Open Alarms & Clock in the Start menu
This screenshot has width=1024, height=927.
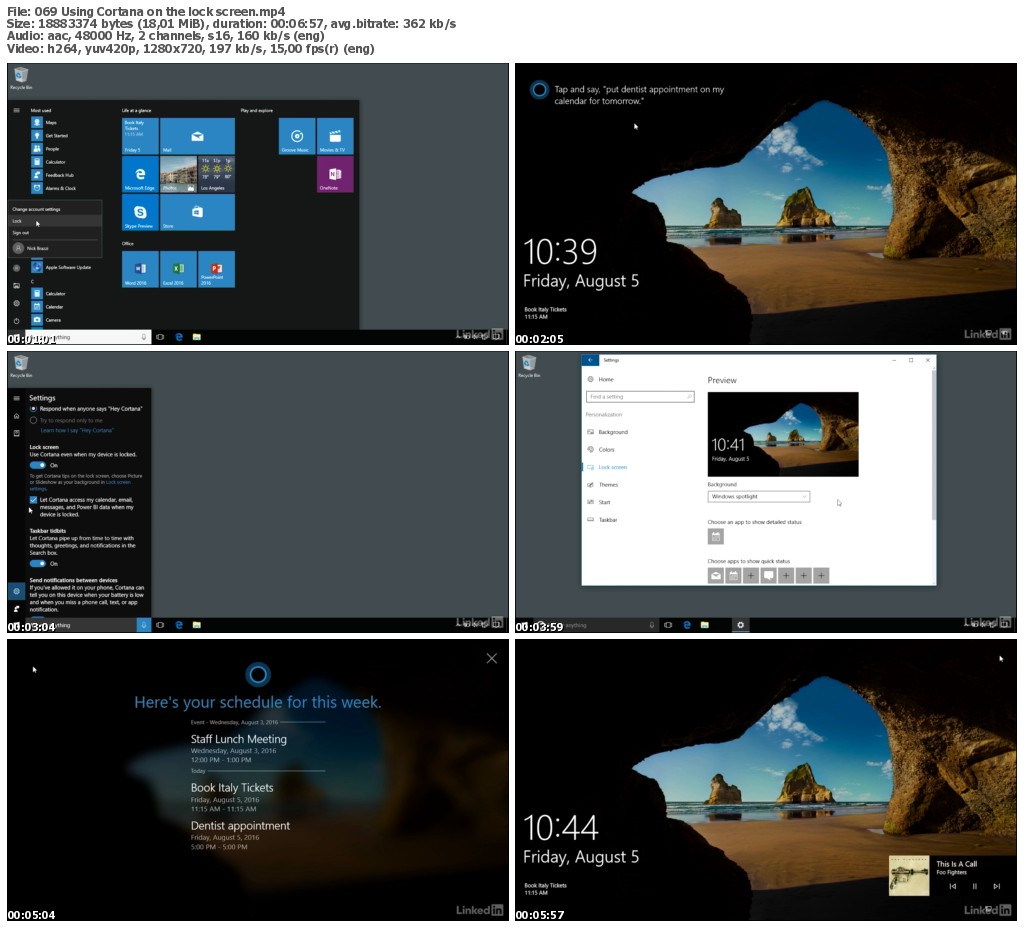tap(54, 188)
